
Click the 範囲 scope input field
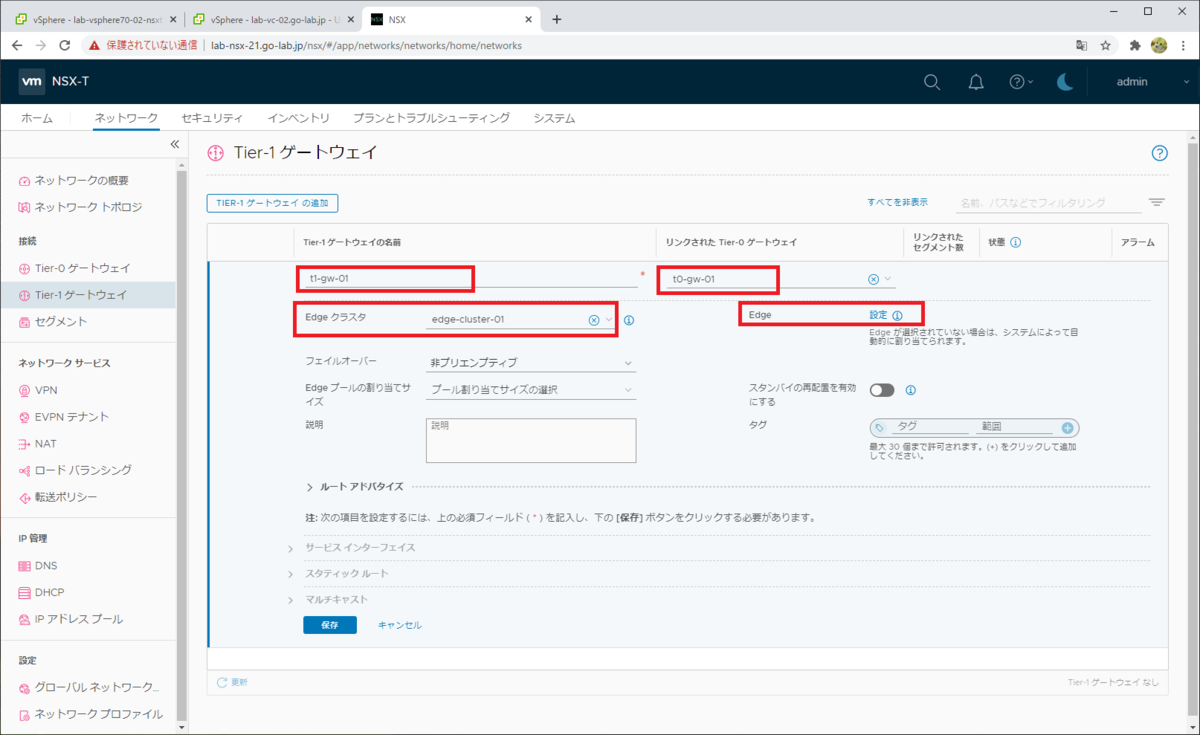[x=1015, y=426]
